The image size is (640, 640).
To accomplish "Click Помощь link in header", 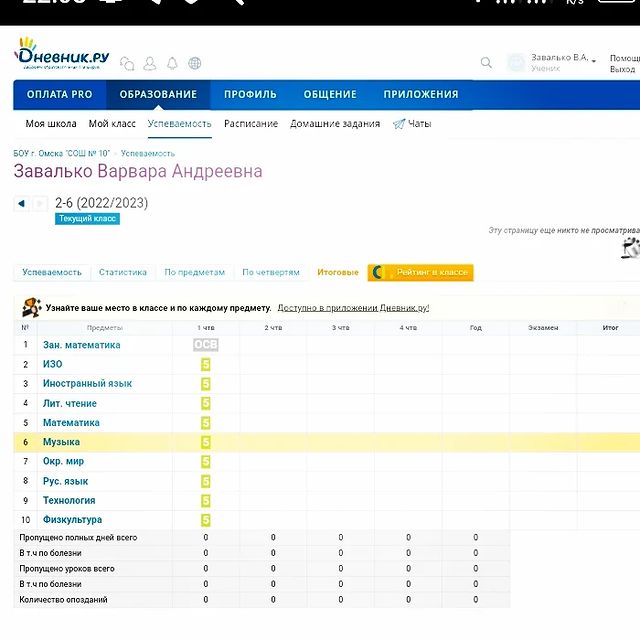I will click(624, 58).
